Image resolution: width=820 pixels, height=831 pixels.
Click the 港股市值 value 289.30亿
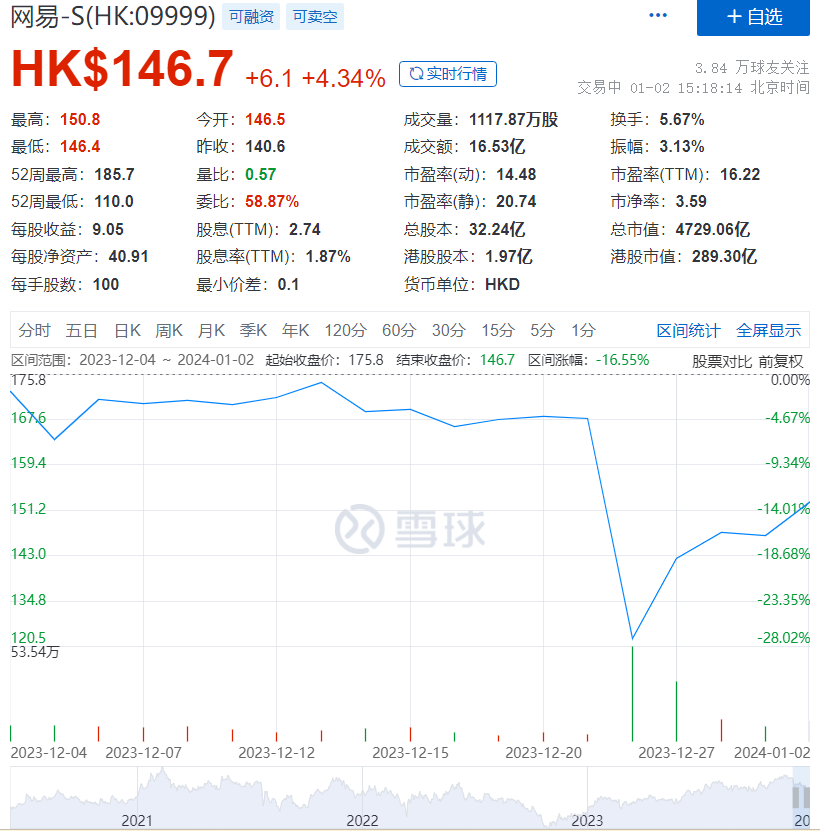724,257
